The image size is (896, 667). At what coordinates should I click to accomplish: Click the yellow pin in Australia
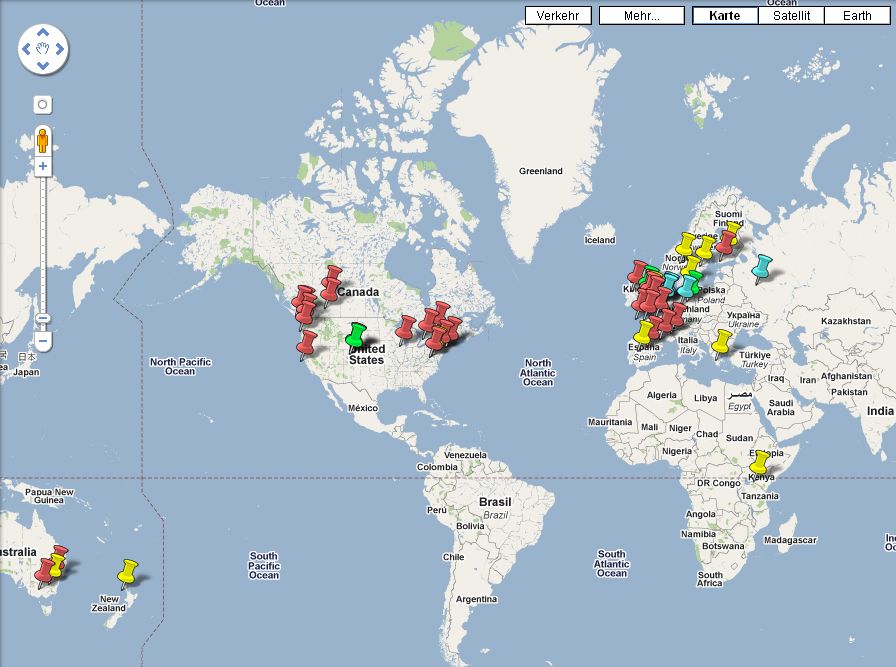[x=57, y=564]
